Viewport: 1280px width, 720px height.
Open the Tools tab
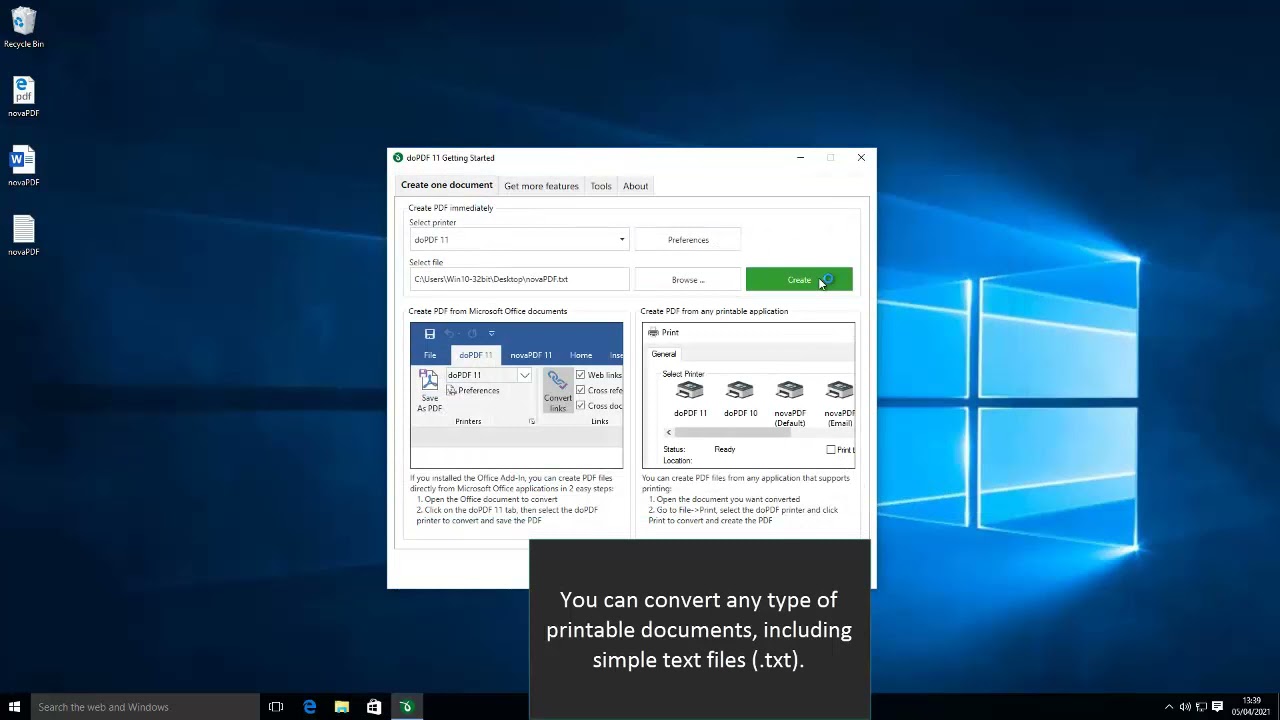coord(601,186)
